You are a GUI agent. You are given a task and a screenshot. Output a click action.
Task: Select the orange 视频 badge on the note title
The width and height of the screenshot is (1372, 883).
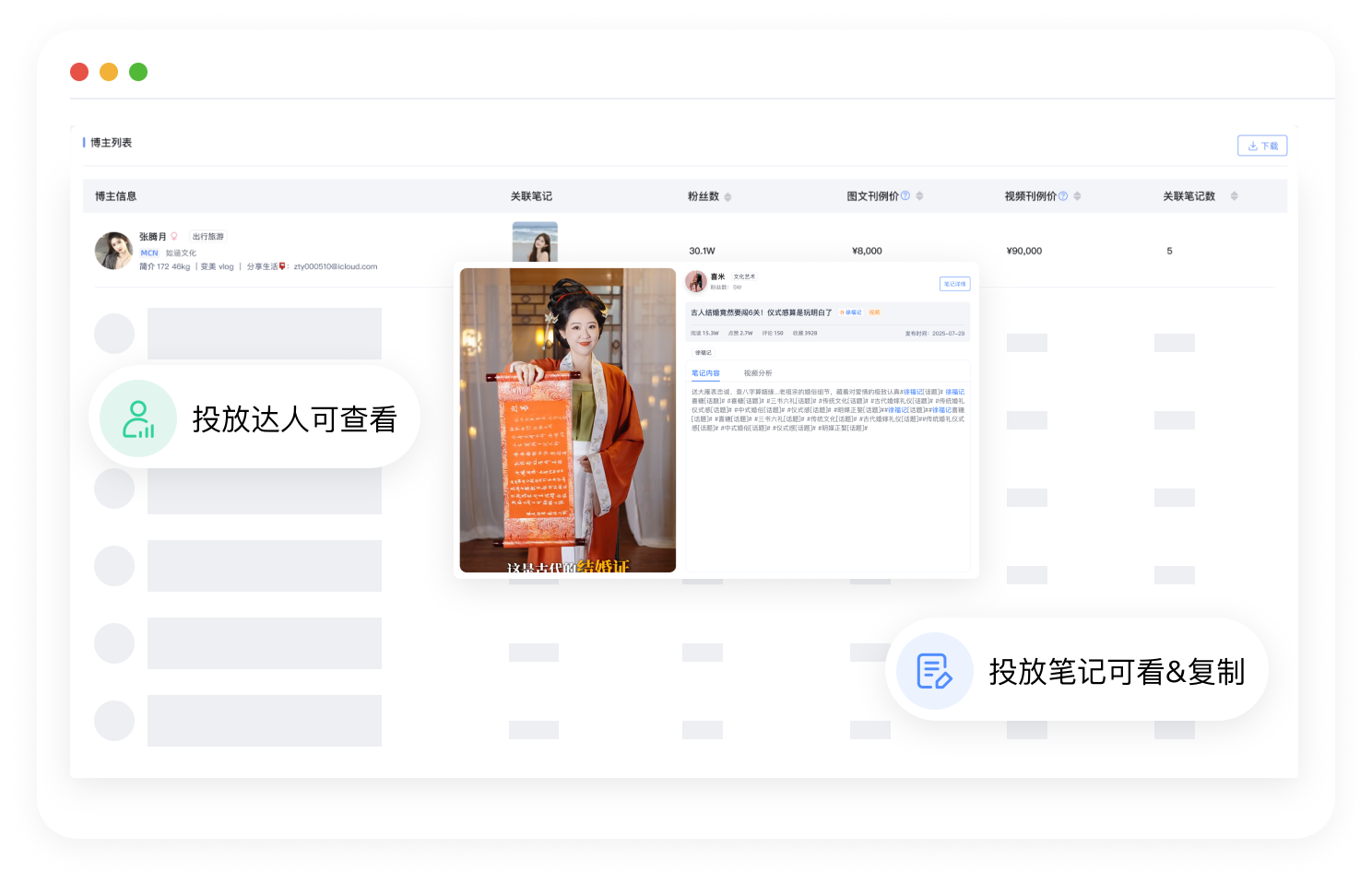pyautogui.click(x=874, y=312)
